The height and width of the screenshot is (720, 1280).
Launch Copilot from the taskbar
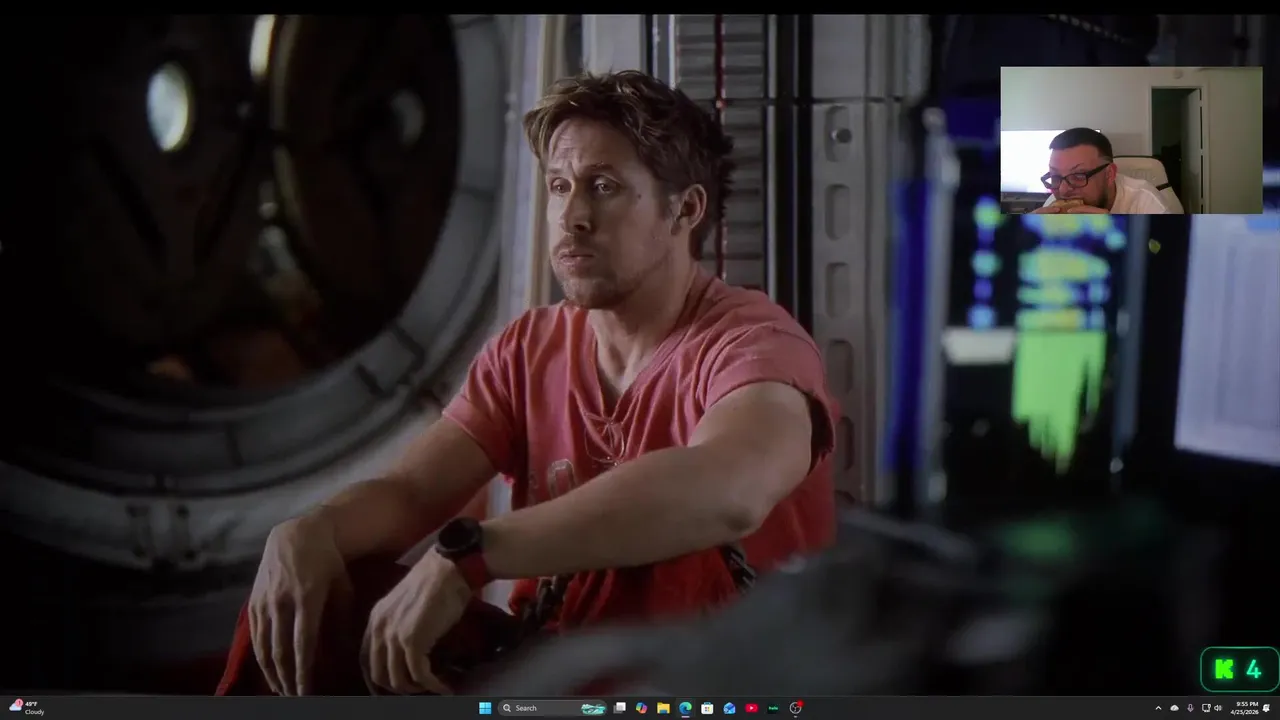pyautogui.click(x=641, y=708)
